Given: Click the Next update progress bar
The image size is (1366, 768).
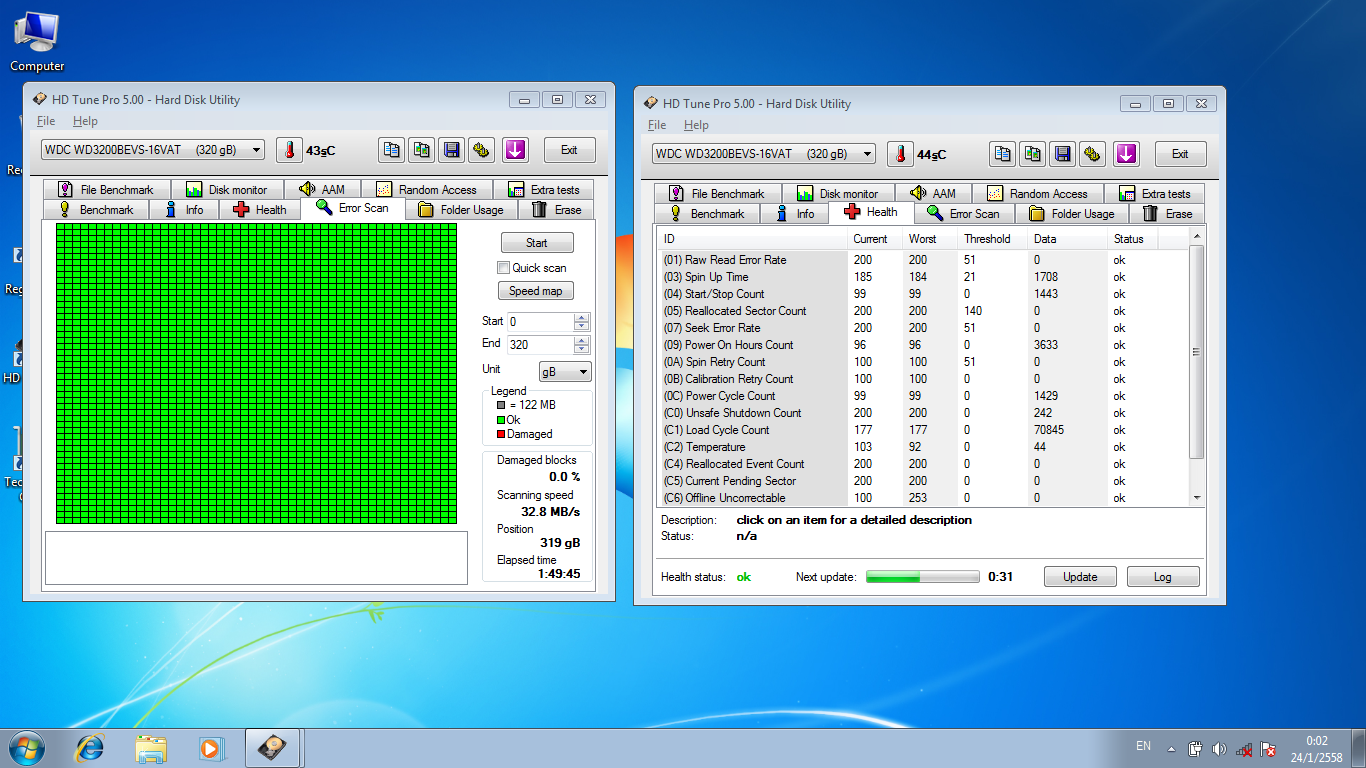Looking at the screenshot, I should pyautogui.click(x=922, y=577).
